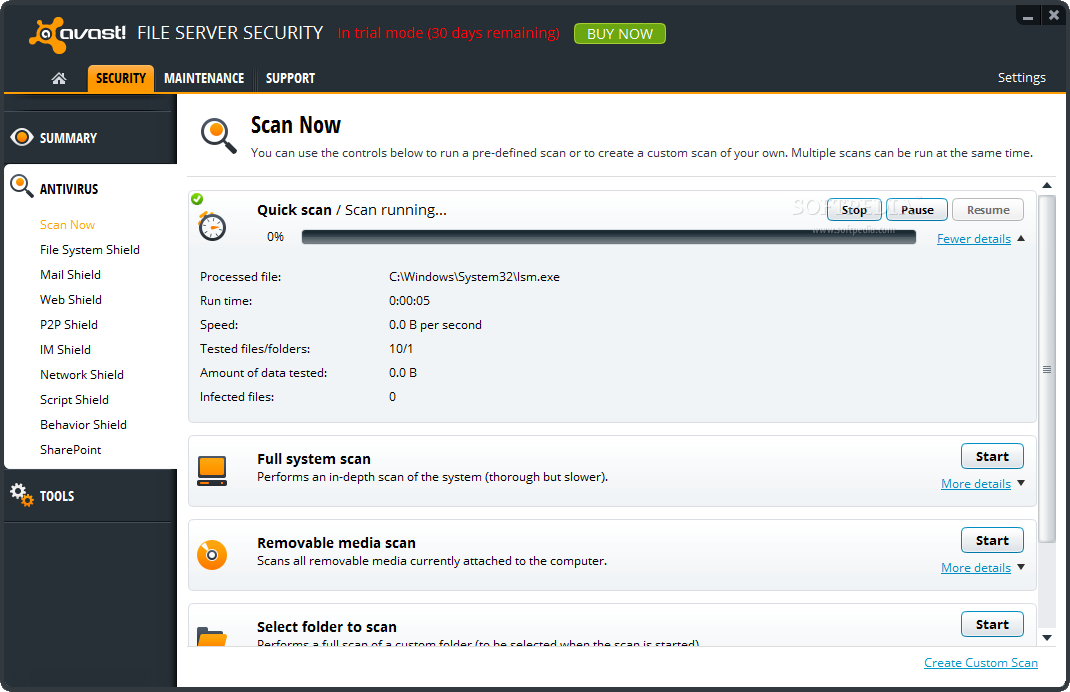Click the Resume button
Screen dimensions: 1070x692
[987, 210]
